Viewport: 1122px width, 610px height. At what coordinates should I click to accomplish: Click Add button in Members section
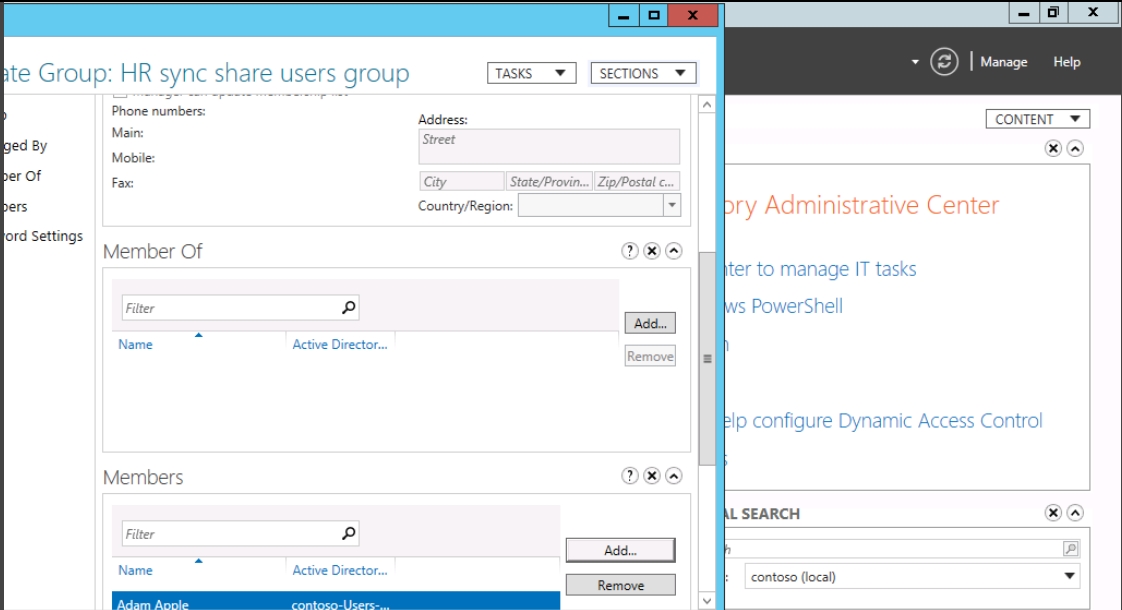[x=620, y=550]
